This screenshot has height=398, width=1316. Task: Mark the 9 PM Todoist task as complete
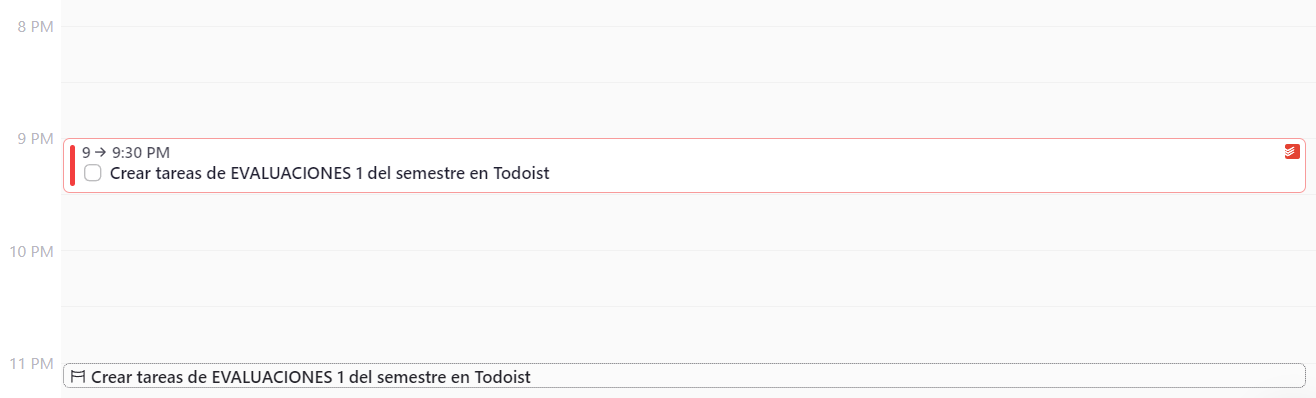pyautogui.click(x=93, y=173)
